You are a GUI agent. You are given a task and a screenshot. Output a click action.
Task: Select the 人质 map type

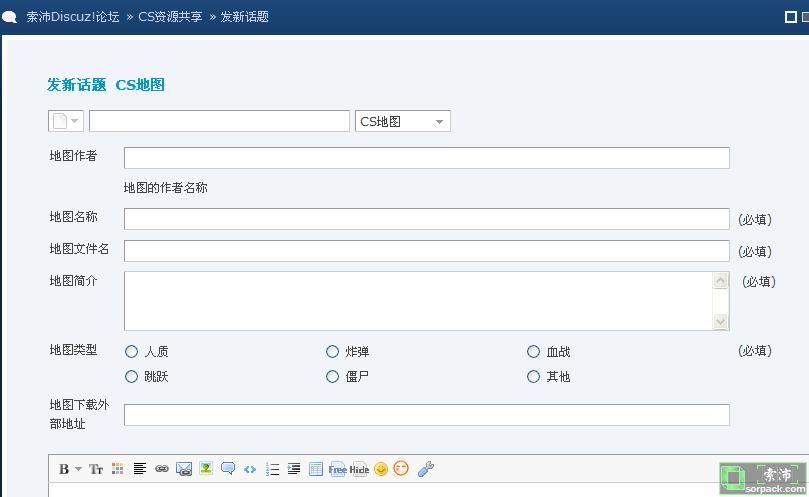point(132,351)
